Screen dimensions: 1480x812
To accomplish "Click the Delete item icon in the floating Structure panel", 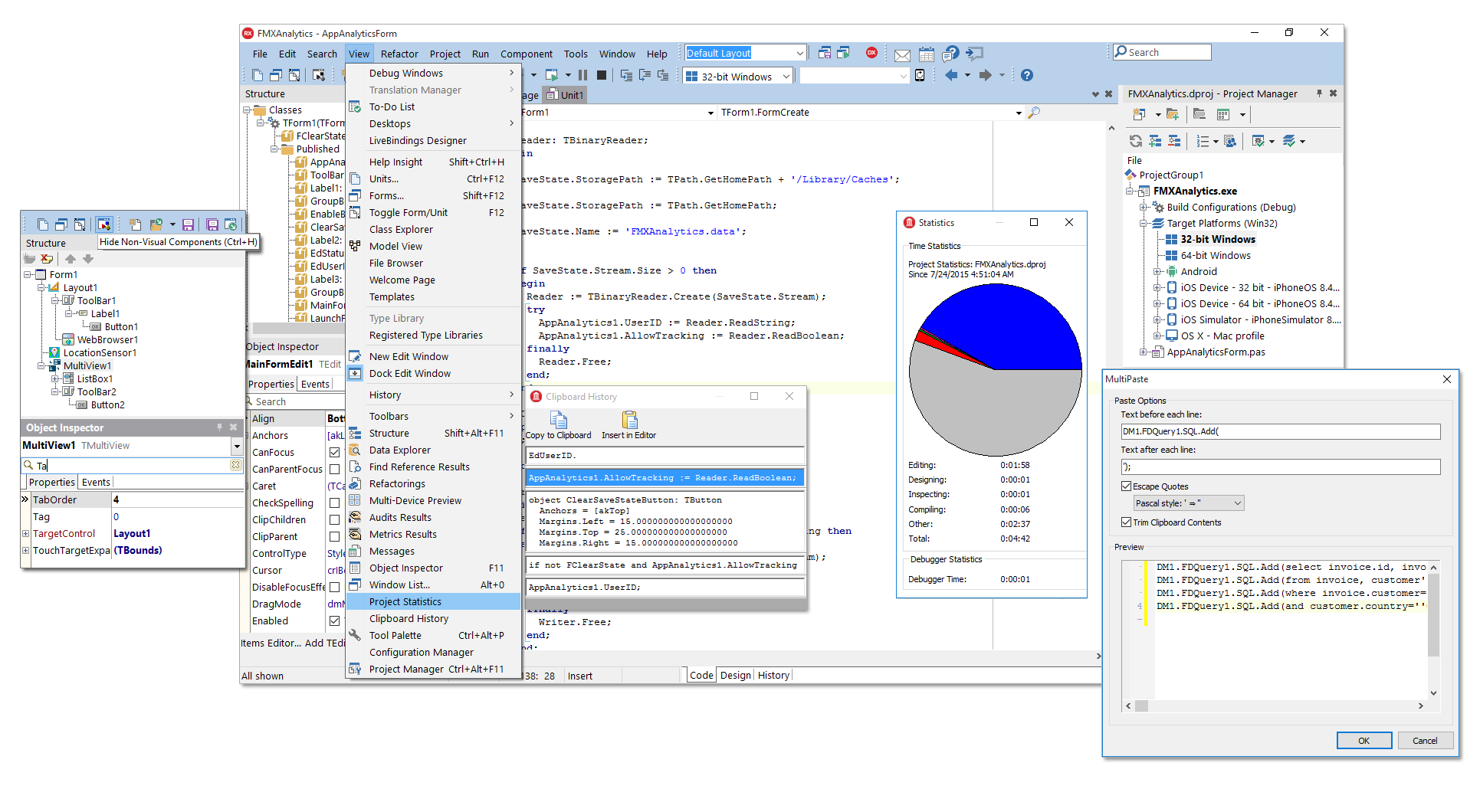I will coord(48,259).
